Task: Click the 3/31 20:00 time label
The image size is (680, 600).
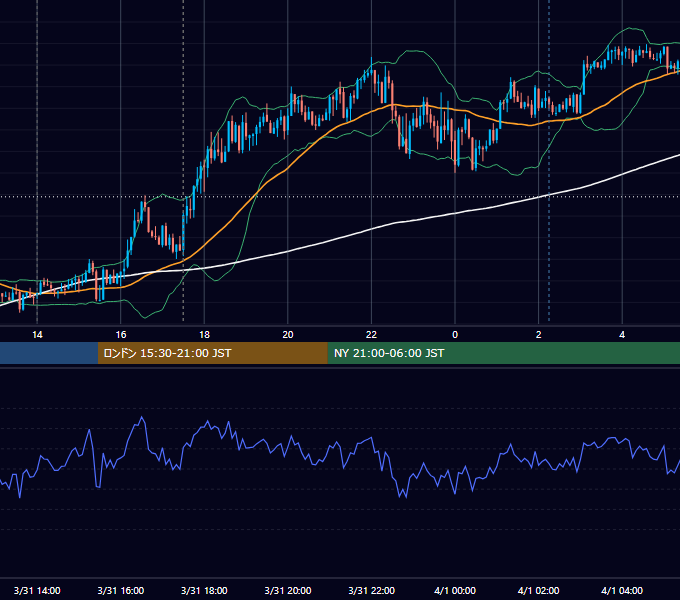Action: pyautogui.click(x=288, y=590)
